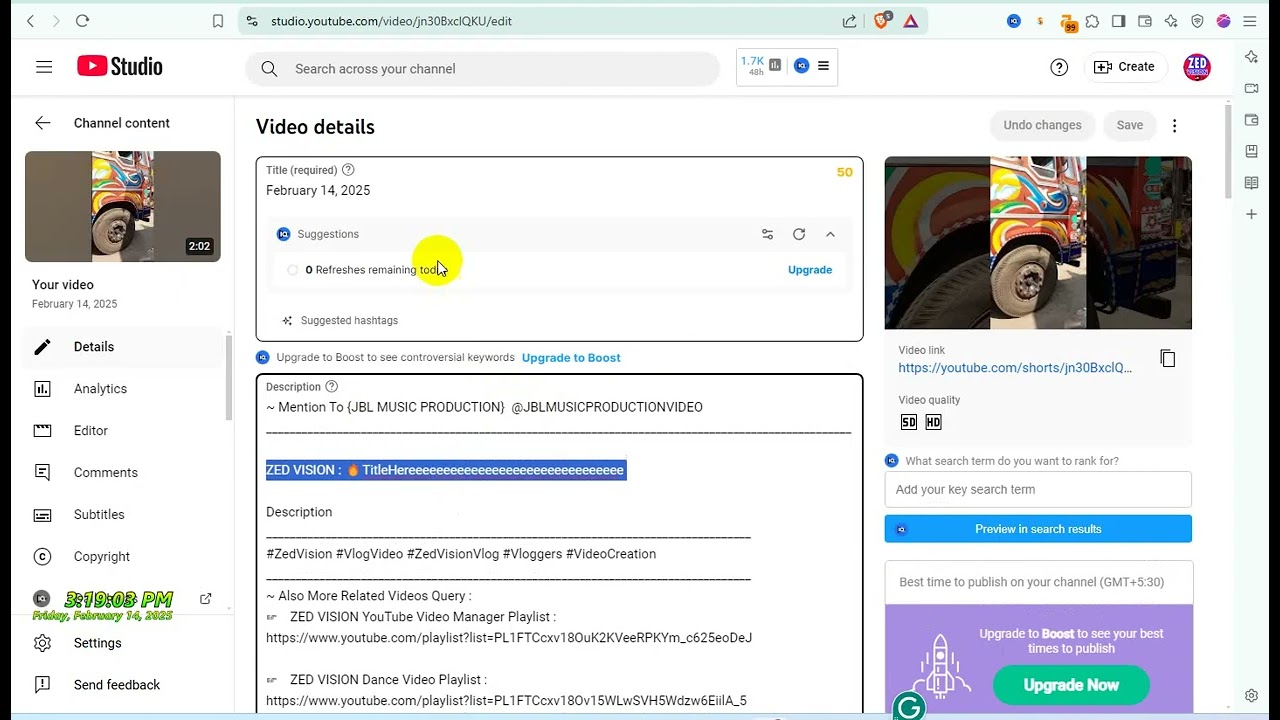Click the YouTube Studio logo

120,67
